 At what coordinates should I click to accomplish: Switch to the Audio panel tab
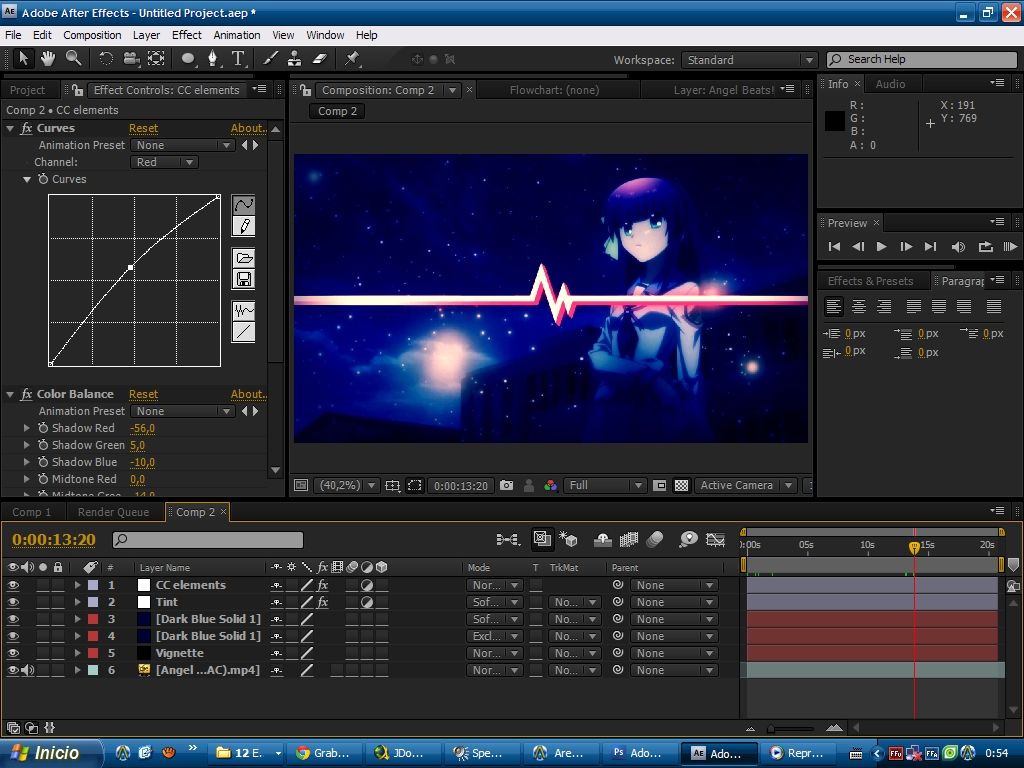(x=890, y=84)
